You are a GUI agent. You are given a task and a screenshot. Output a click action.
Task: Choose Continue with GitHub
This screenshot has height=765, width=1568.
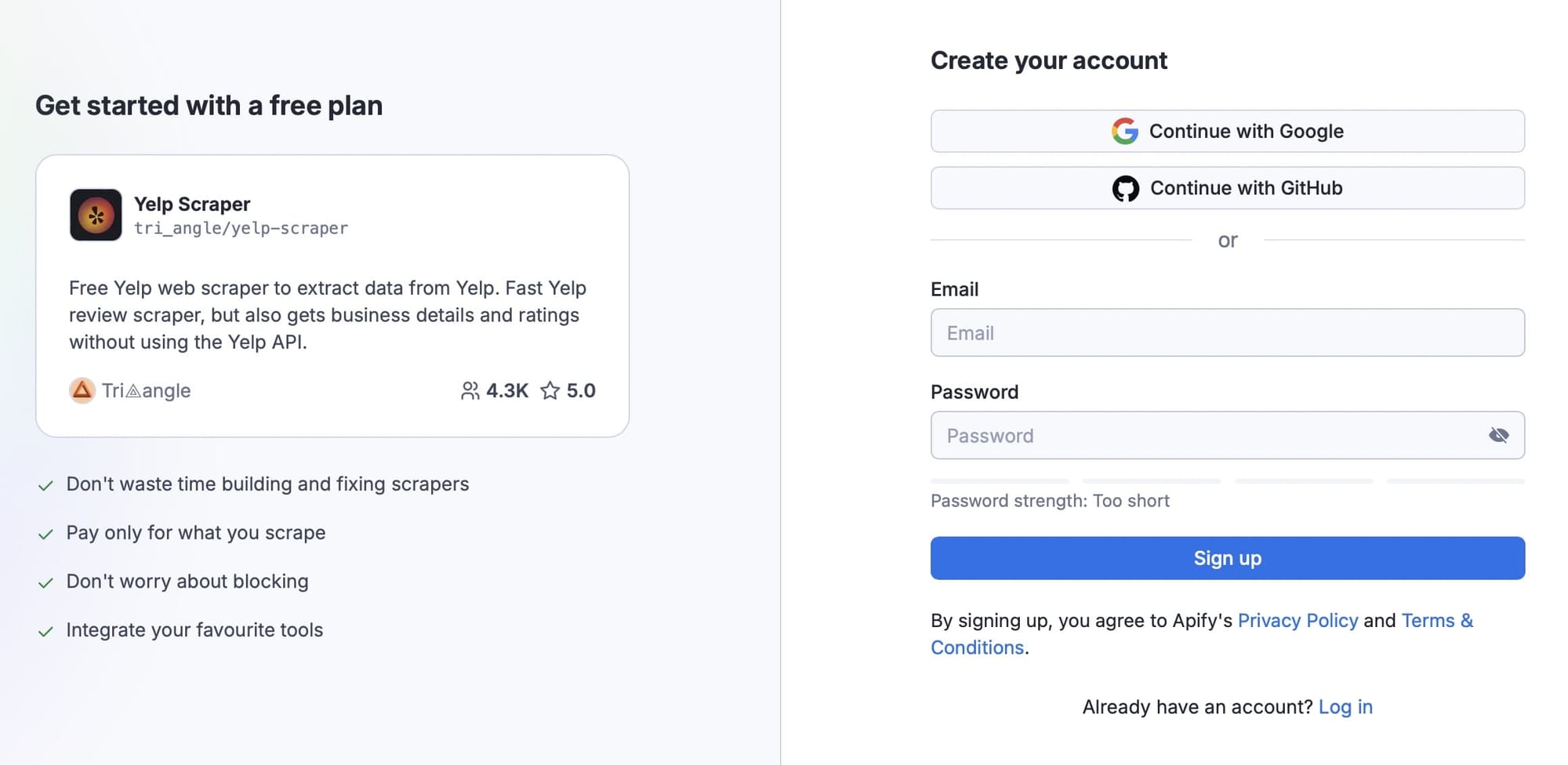pos(1227,187)
